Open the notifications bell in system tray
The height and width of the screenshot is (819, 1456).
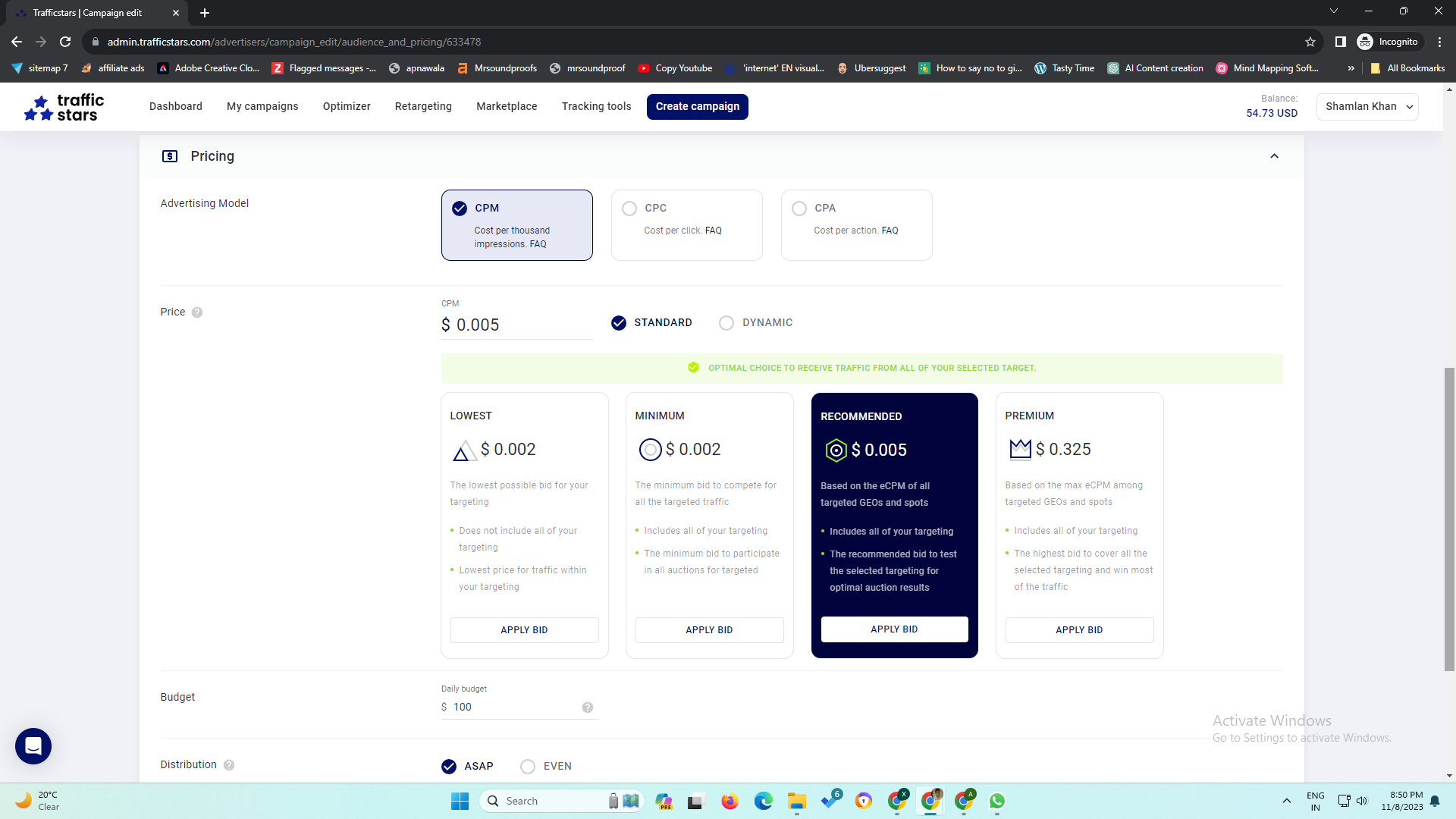(1435, 802)
